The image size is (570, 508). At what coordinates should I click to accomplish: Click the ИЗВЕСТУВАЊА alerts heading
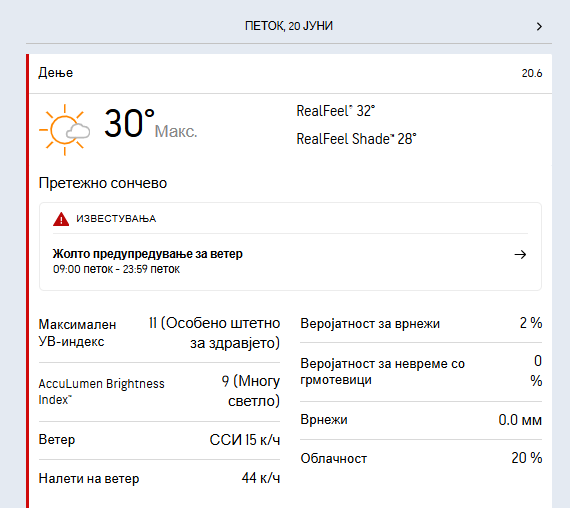(116, 219)
